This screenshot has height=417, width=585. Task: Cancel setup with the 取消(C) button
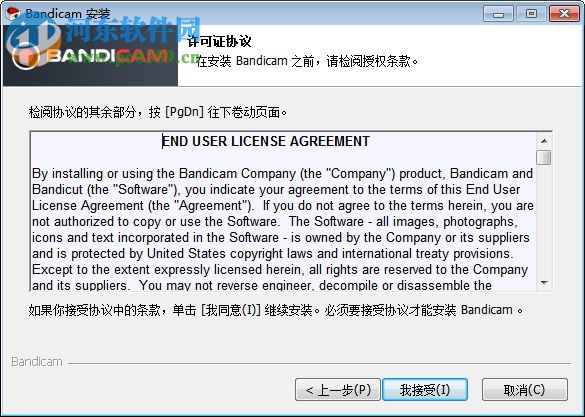(x=525, y=390)
